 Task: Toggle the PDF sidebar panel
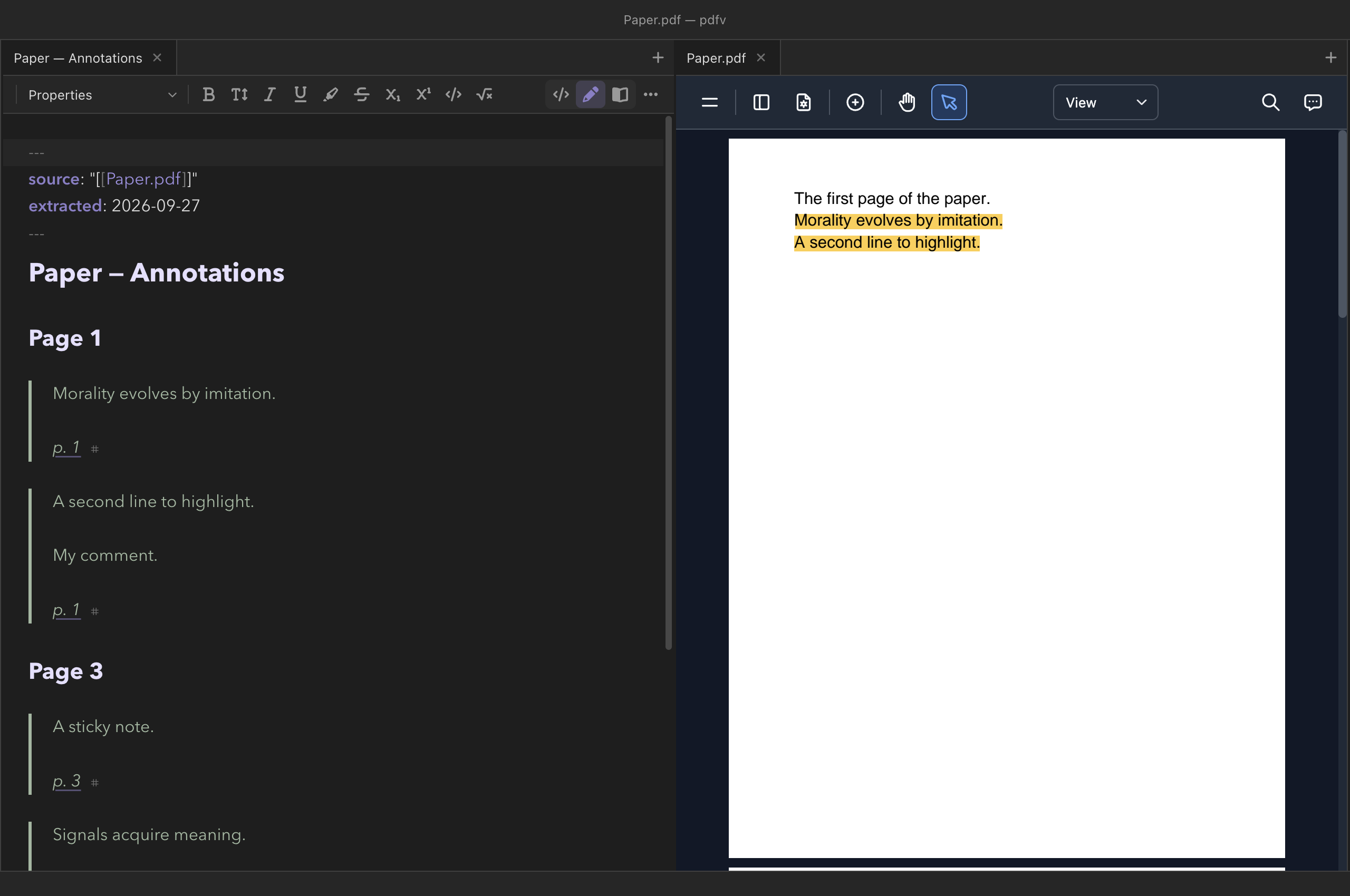coord(761,102)
